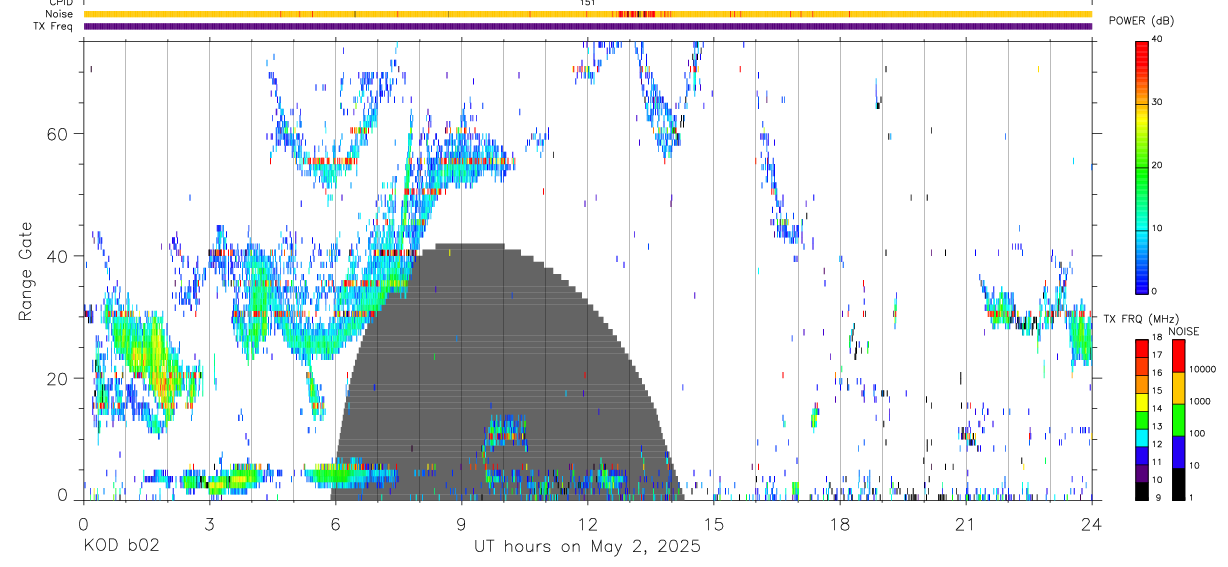This screenshot has height=567, width=1228.
Task: Select the purple TX Freq strip above the plot
Action: [587, 26]
